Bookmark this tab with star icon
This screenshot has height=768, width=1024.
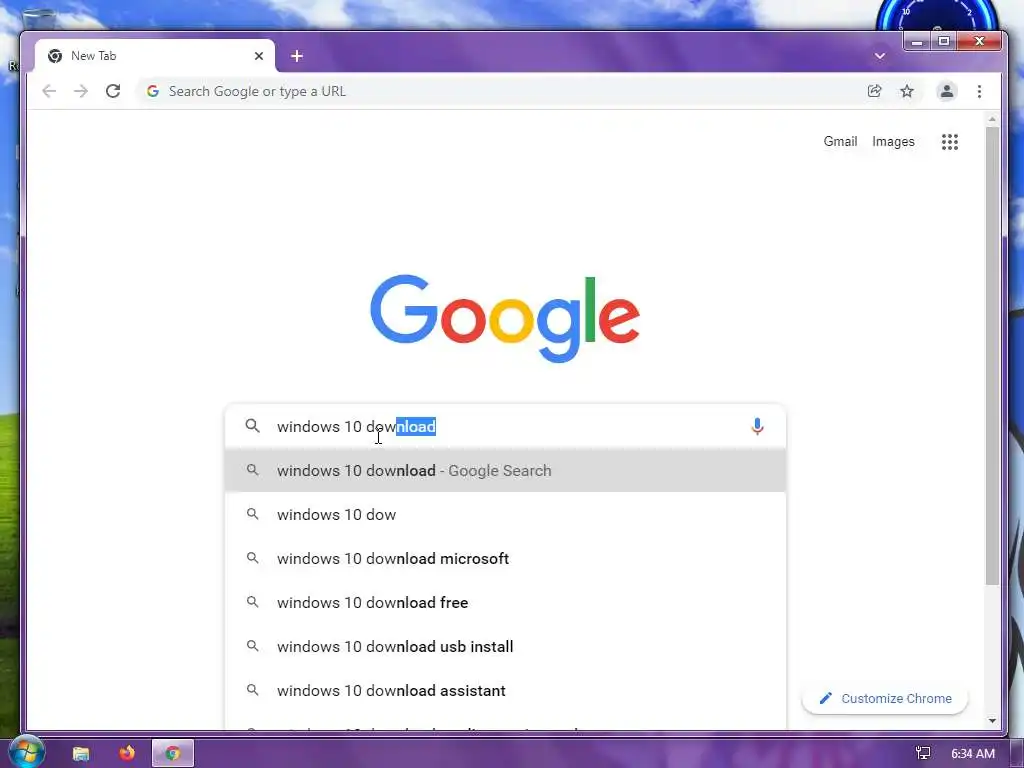point(907,91)
